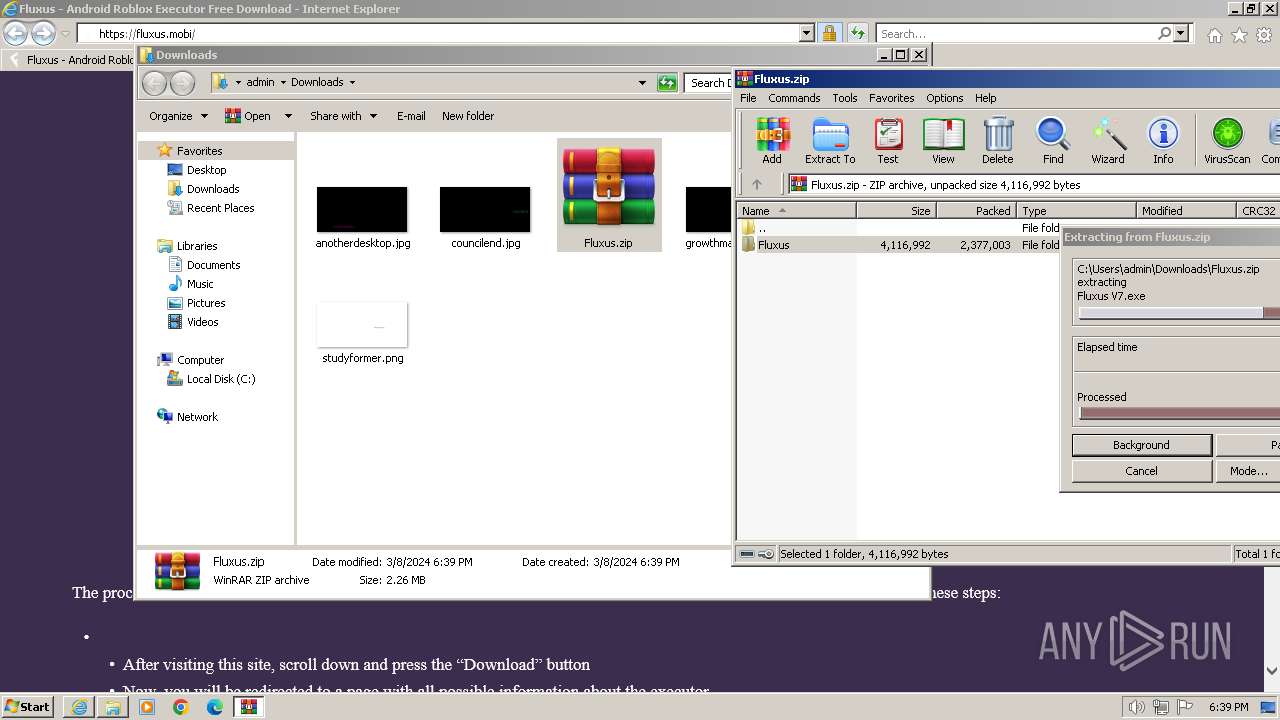The width and height of the screenshot is (1280, 720).
Task: Open Videos library
Action: (x=202, y=322)
